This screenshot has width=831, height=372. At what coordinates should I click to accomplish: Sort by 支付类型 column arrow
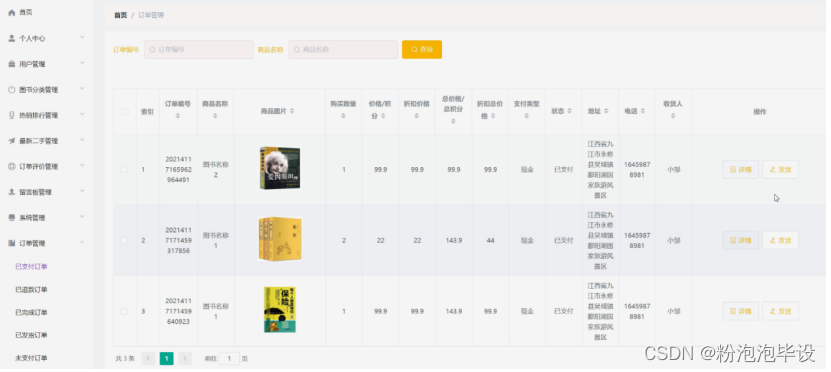526,116
